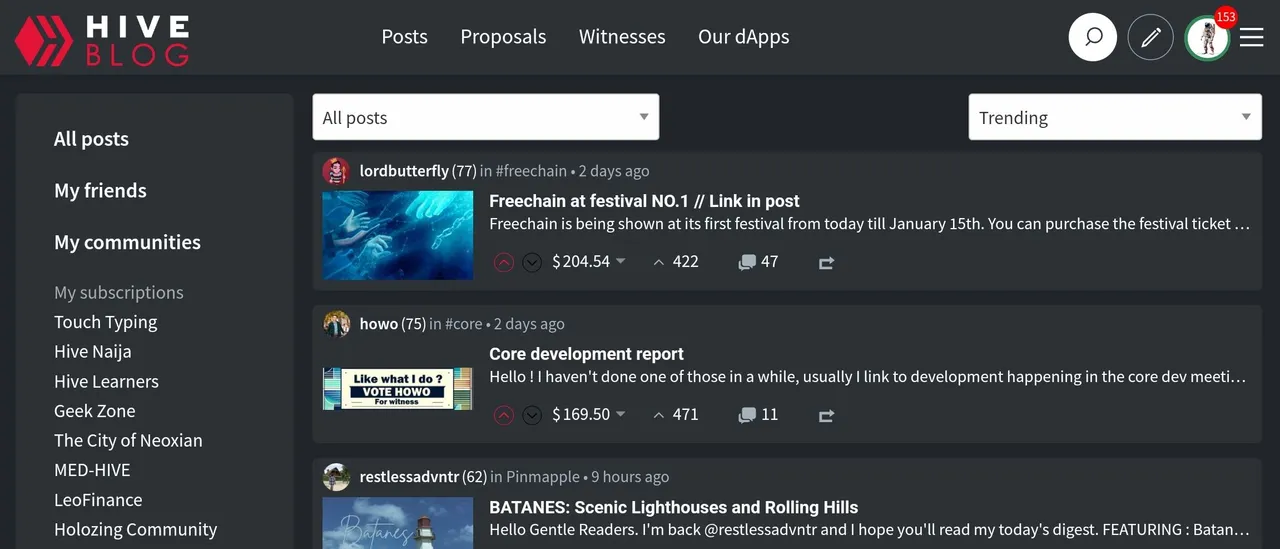Open the Vote Howo thumbnail image
This screenshot has width=1280, height=549.
point(398,389)
